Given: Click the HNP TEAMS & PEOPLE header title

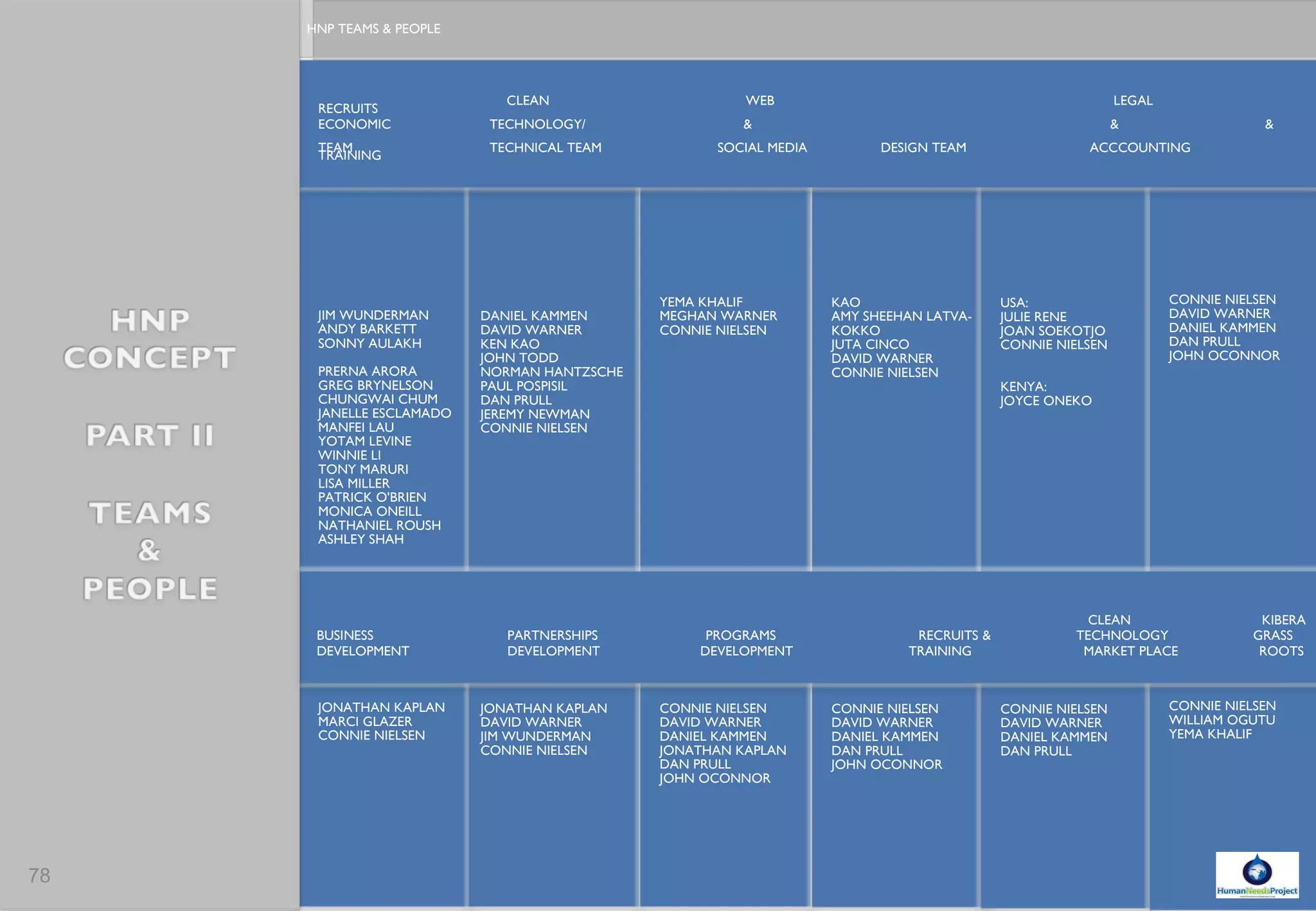Looking at the screenshot, I should pos(373,29).
